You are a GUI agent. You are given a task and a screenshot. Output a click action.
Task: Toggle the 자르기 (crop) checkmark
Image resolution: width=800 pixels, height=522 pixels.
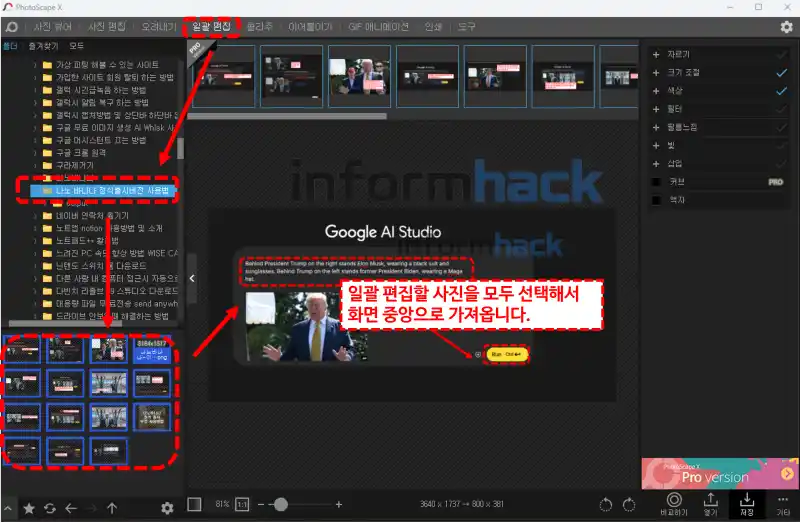click(781, 55)
